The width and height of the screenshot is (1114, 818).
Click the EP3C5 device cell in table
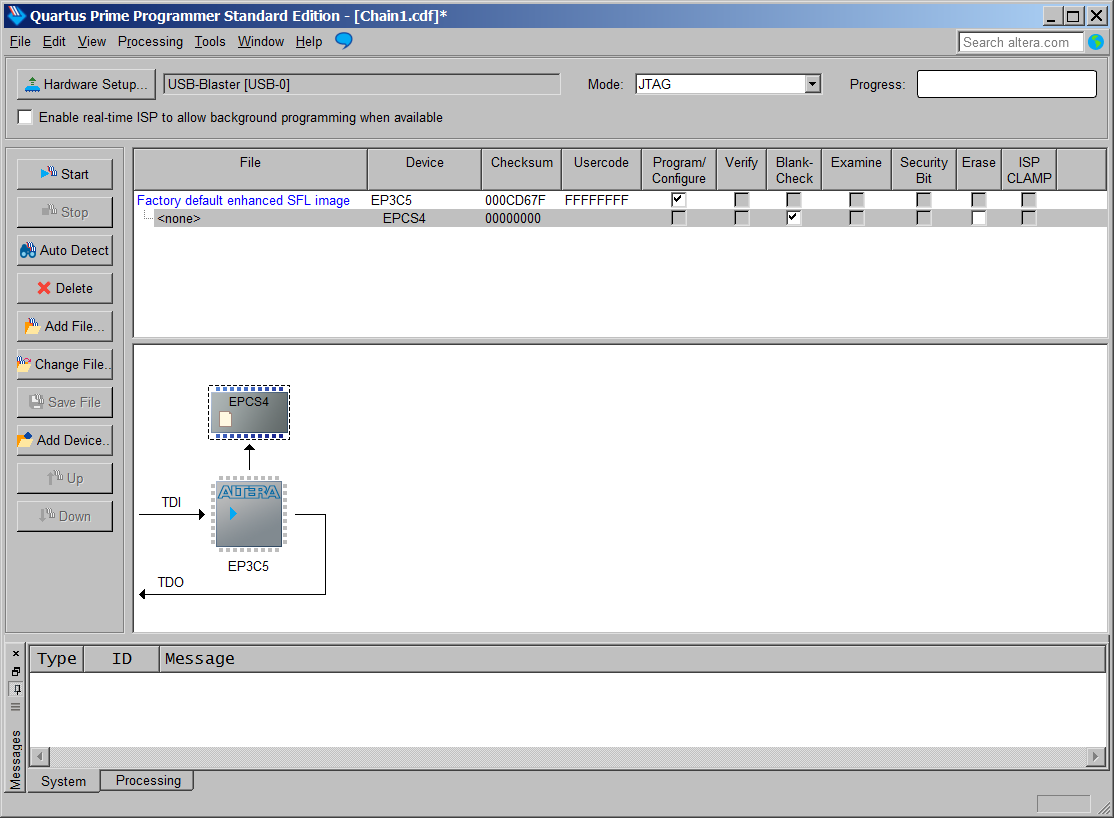tap(391, 200)
